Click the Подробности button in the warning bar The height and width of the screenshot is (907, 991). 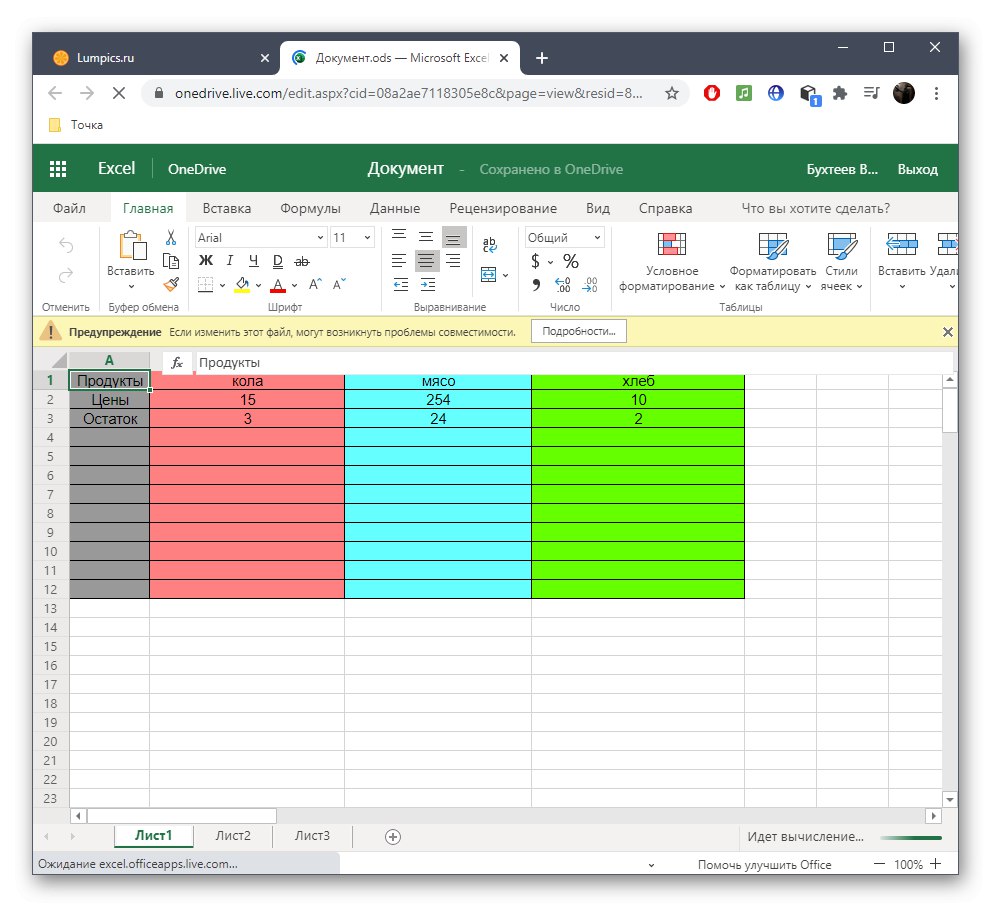[x=578, y=330]
